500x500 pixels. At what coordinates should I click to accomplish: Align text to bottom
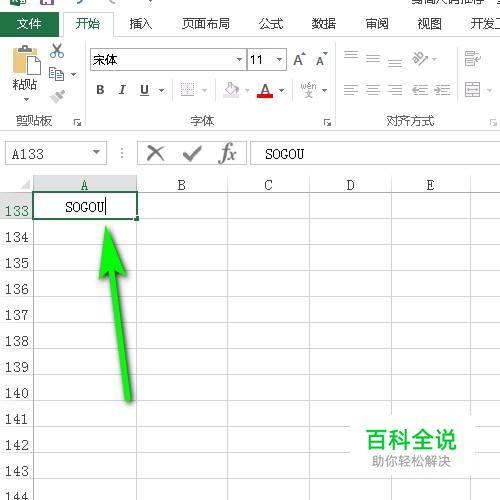[x=395, y=62]
